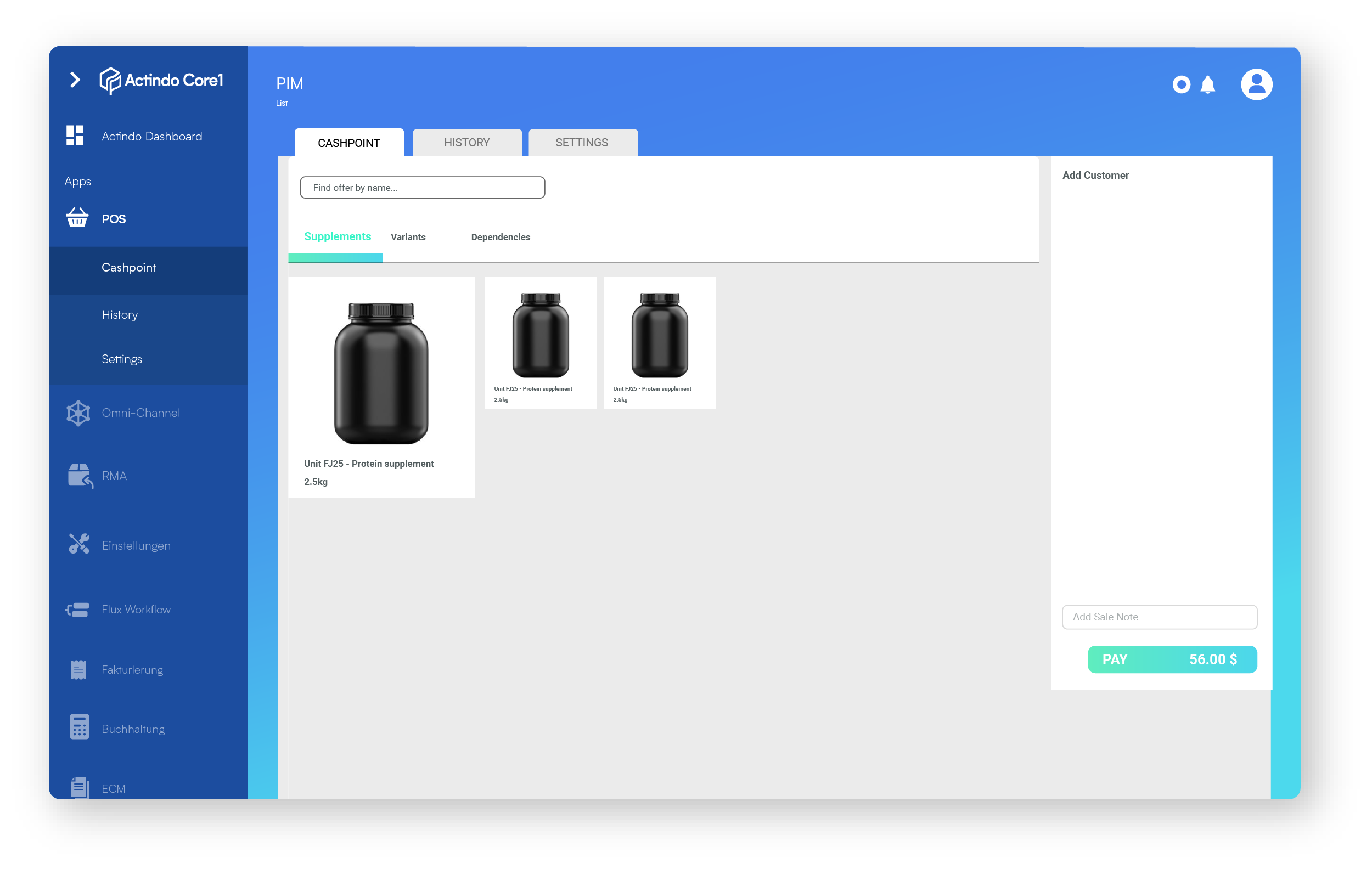Switch to the HISTORY tab
Image resolution: width=1372 pixels, height=869 pixels.
pos(467,143)
